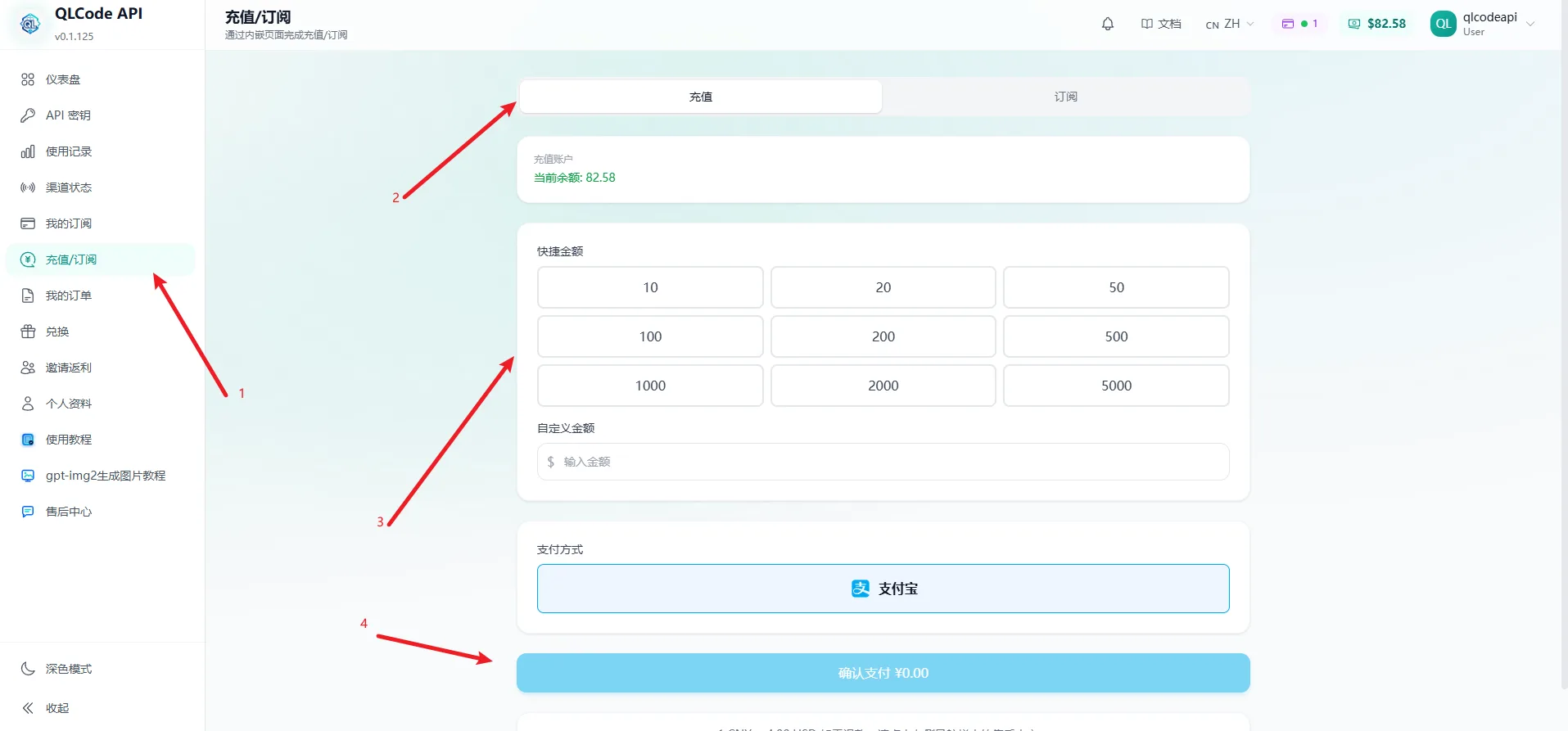This screenshot has height=731, width=1568.
Task: Click the person icon for 个人资料
Action: (28, 404)
